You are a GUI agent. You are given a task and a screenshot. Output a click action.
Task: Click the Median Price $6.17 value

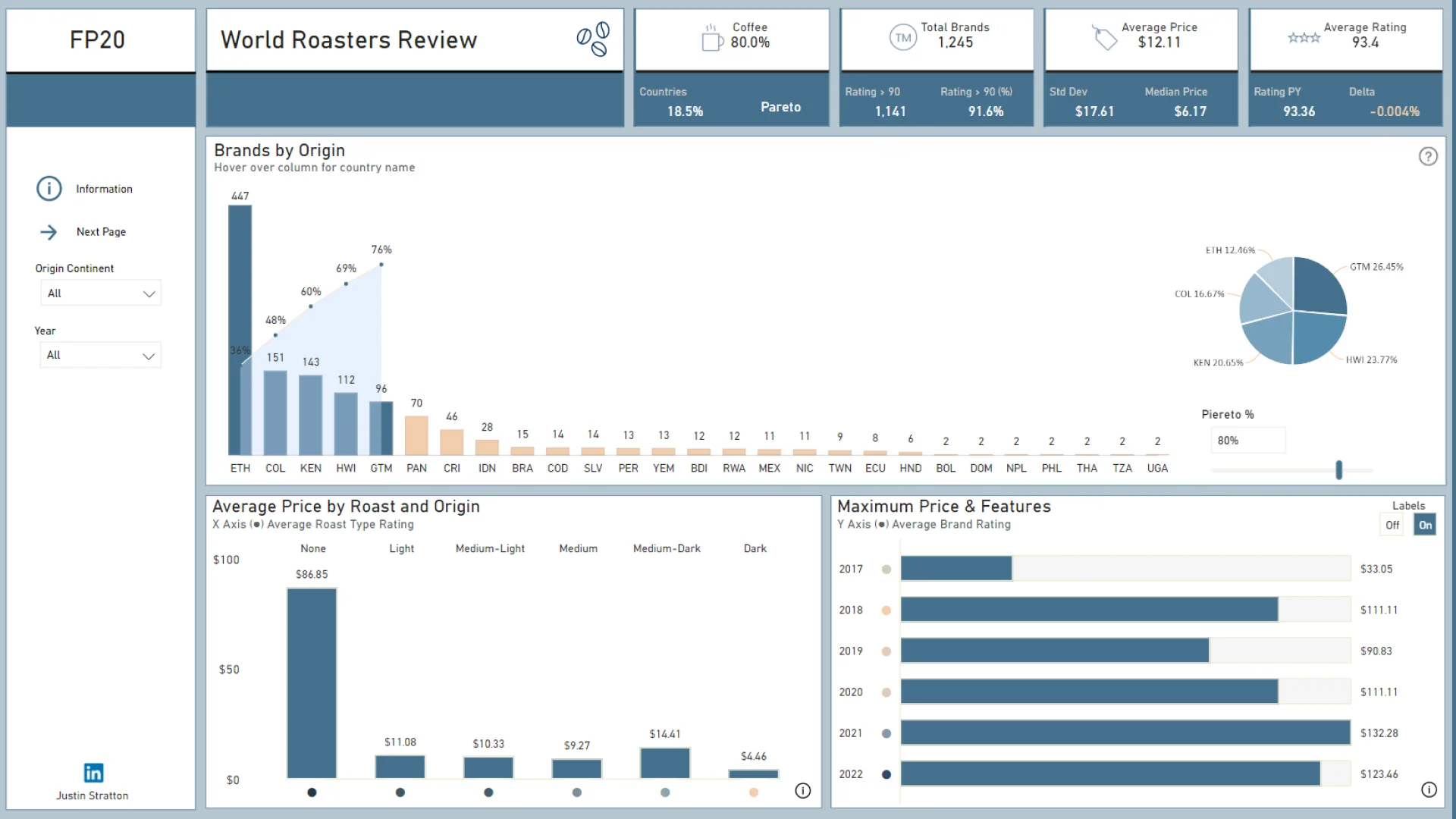[x=1190, y=111]
